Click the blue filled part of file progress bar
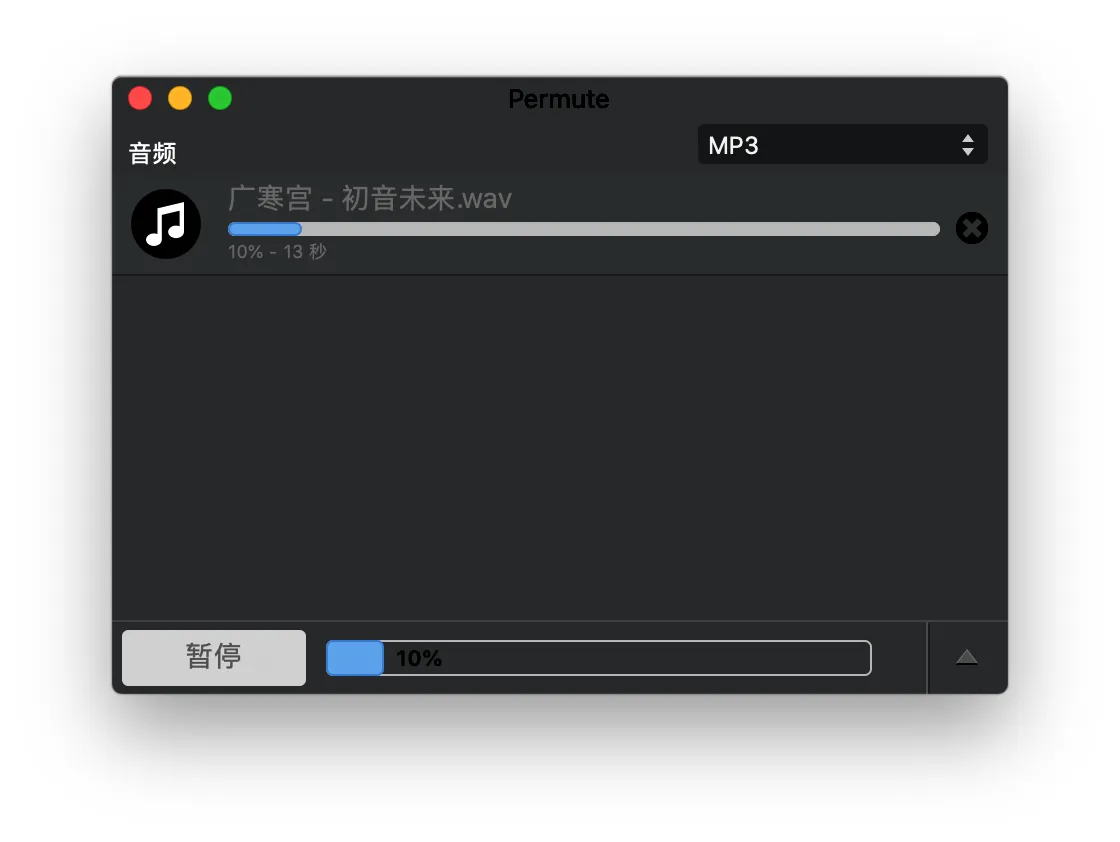This screenshot has height=842, width=1120. pos(264,229)
